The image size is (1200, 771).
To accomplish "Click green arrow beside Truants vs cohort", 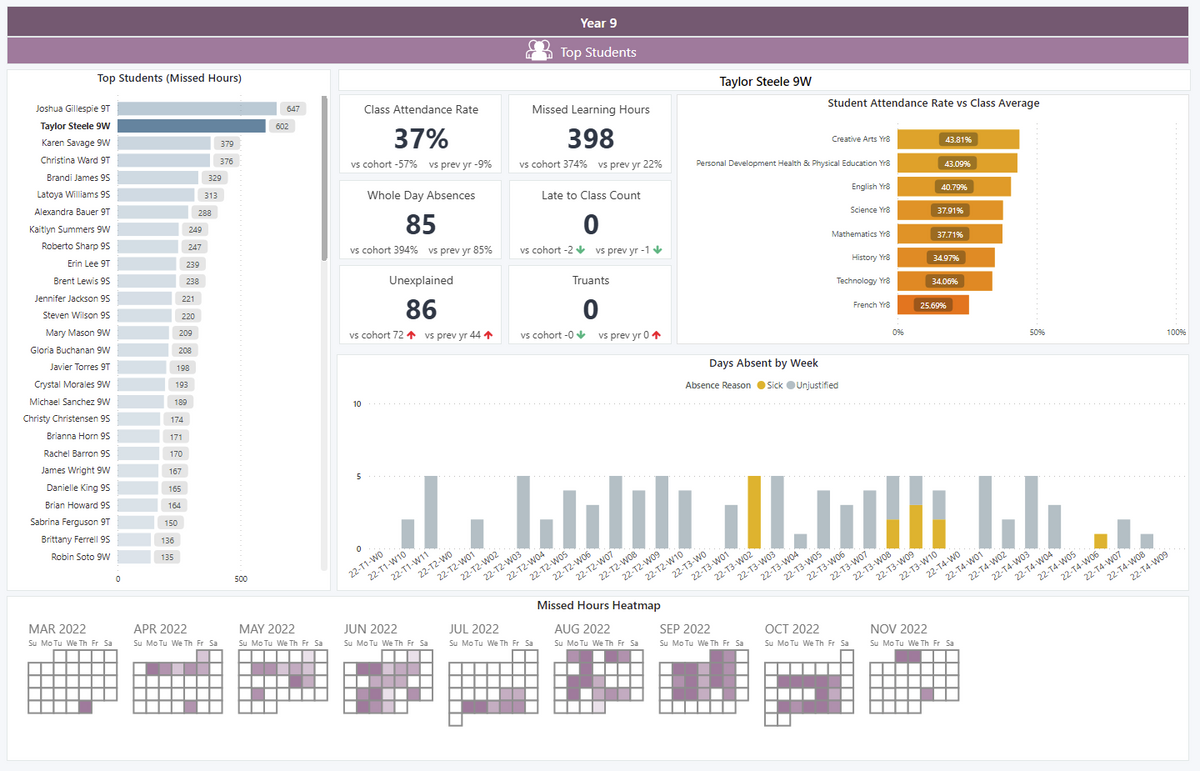I will (x=580, y=335).
